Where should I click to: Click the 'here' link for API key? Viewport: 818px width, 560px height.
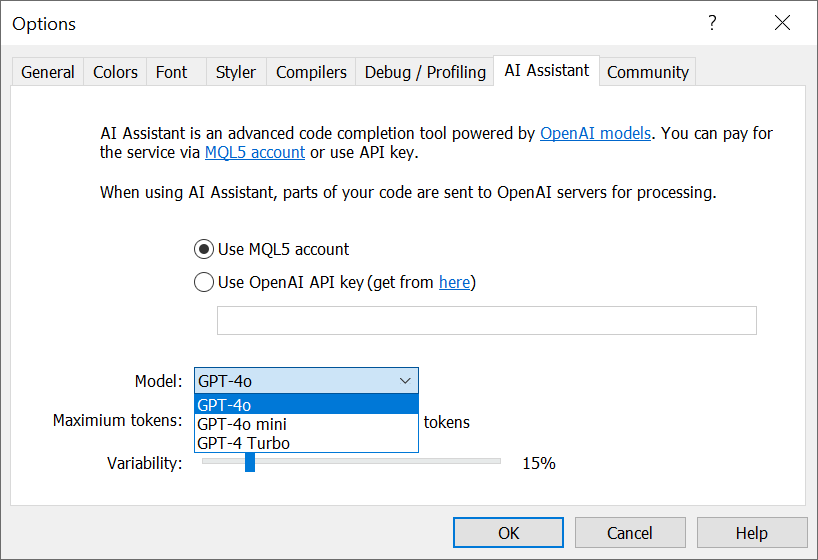[x=454, y=282]
